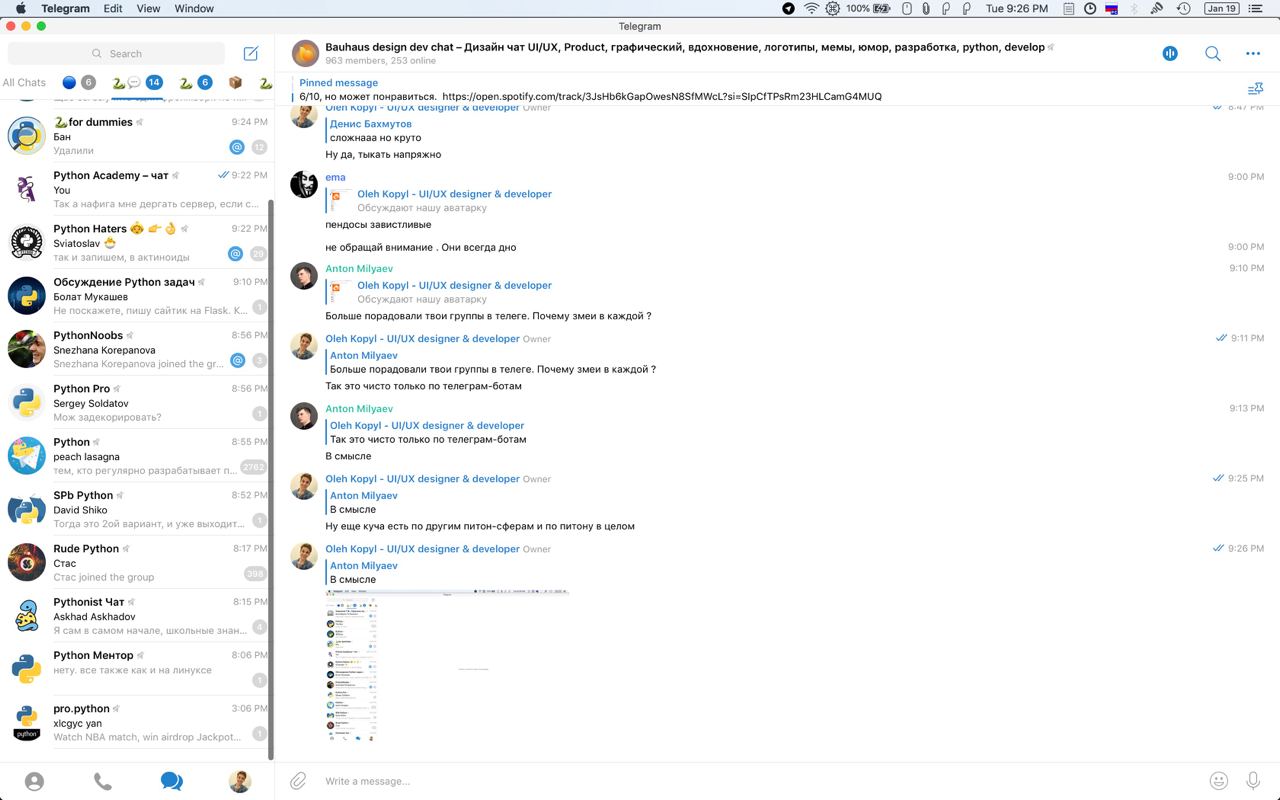The image size is (1280, 800).
Task: Show the pinned messages list icon
Action: [x=1255, y=89]
